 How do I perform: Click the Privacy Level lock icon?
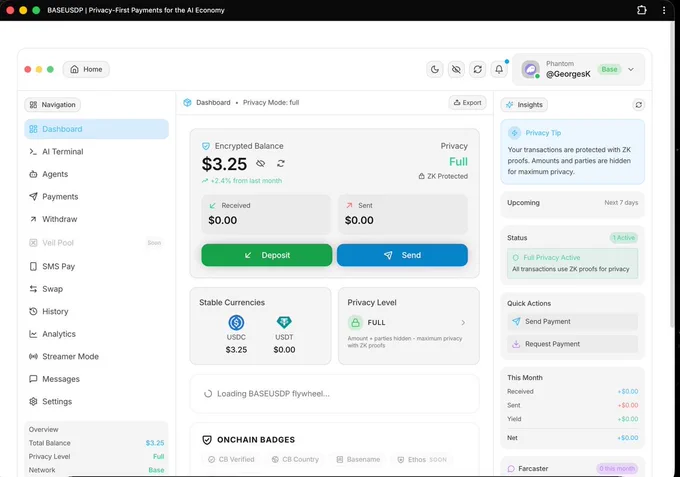(356, 323)
